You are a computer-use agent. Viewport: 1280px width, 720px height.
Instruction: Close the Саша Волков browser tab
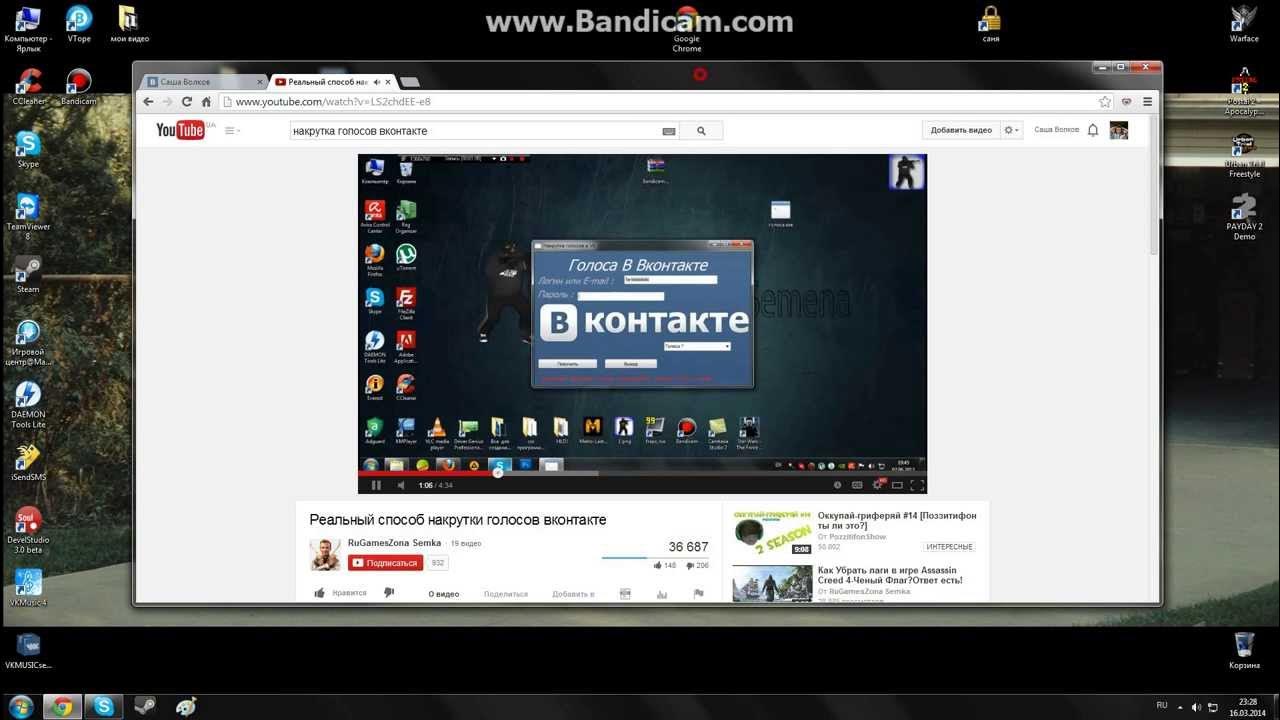click(x=259, y=82)
